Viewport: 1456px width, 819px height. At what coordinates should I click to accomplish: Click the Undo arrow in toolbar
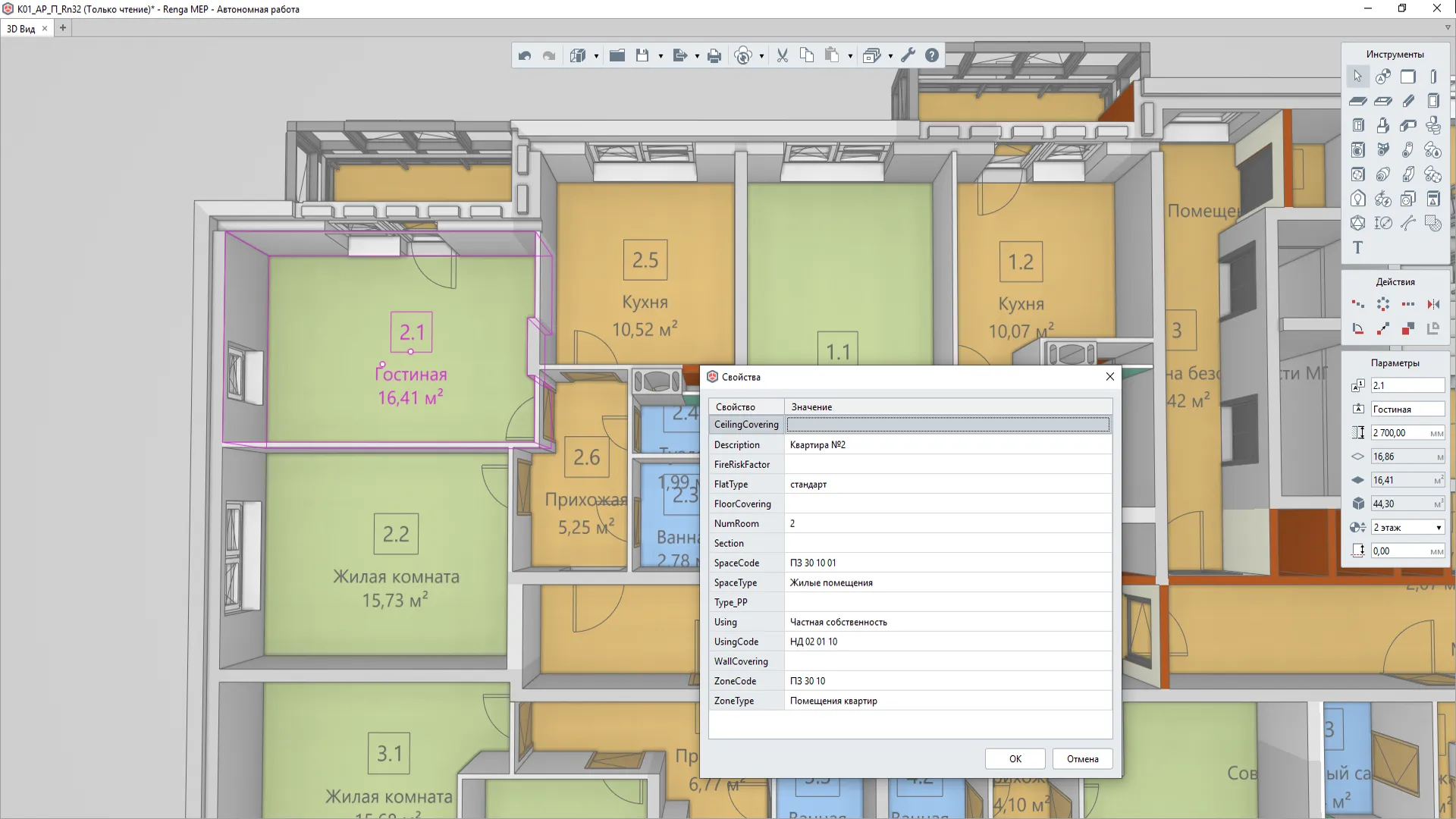pyautogui.click(x=525, y=55)
